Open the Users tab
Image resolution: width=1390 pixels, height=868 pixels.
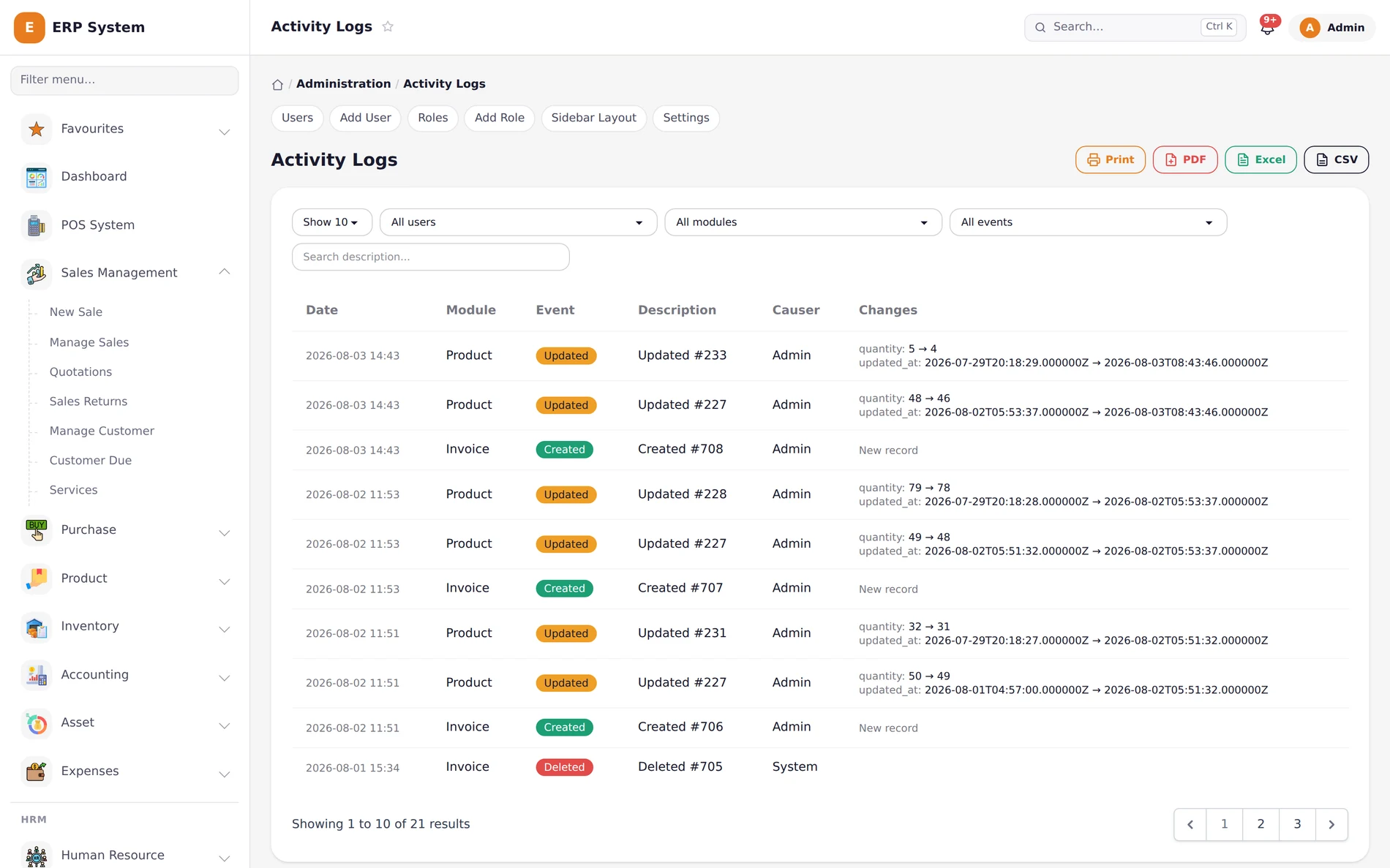tap(297, 118)
